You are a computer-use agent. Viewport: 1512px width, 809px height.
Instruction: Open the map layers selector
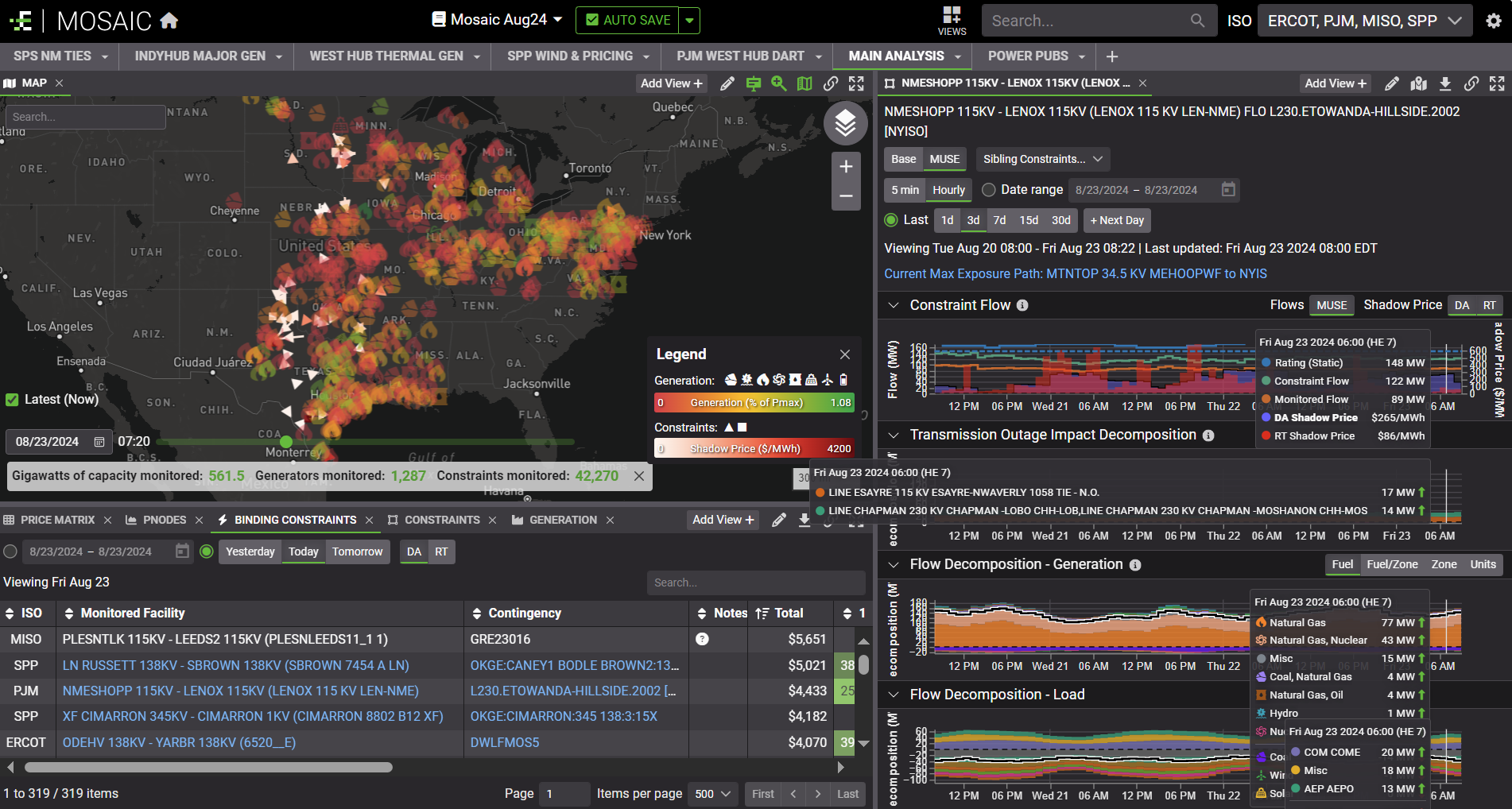point(845,123)
